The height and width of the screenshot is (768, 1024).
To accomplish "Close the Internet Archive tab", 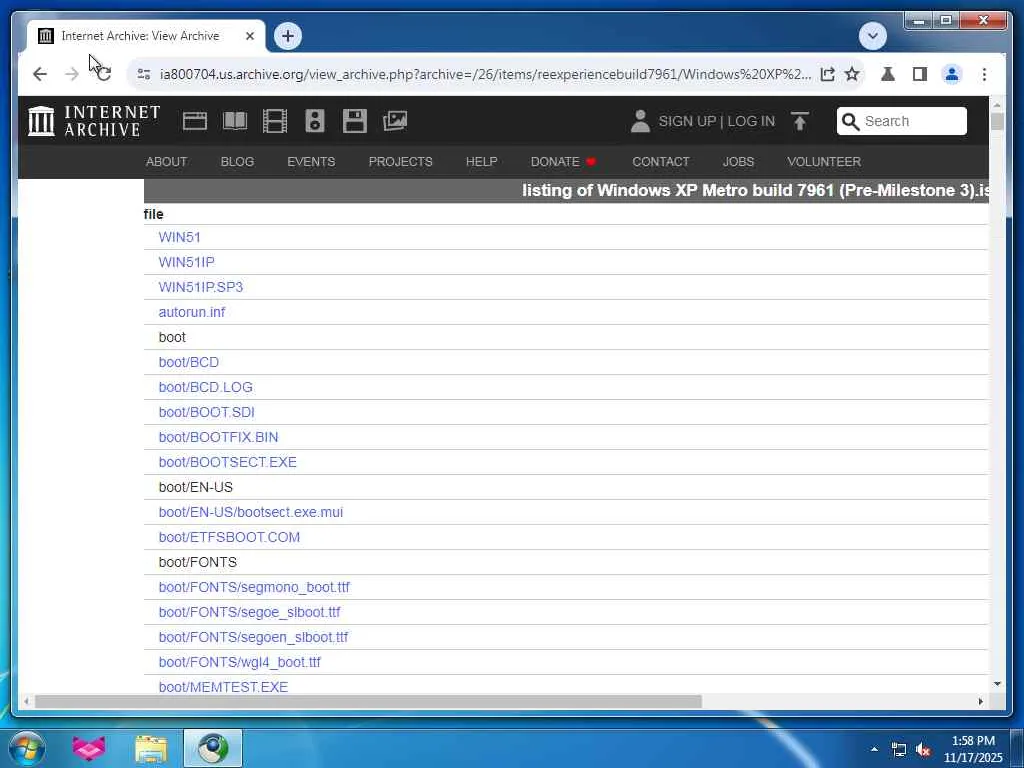I will [x=250, y=36].
